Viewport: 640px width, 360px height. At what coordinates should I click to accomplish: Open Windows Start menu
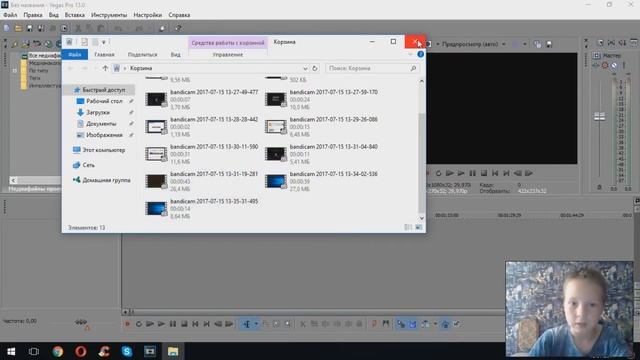point(11,351)
